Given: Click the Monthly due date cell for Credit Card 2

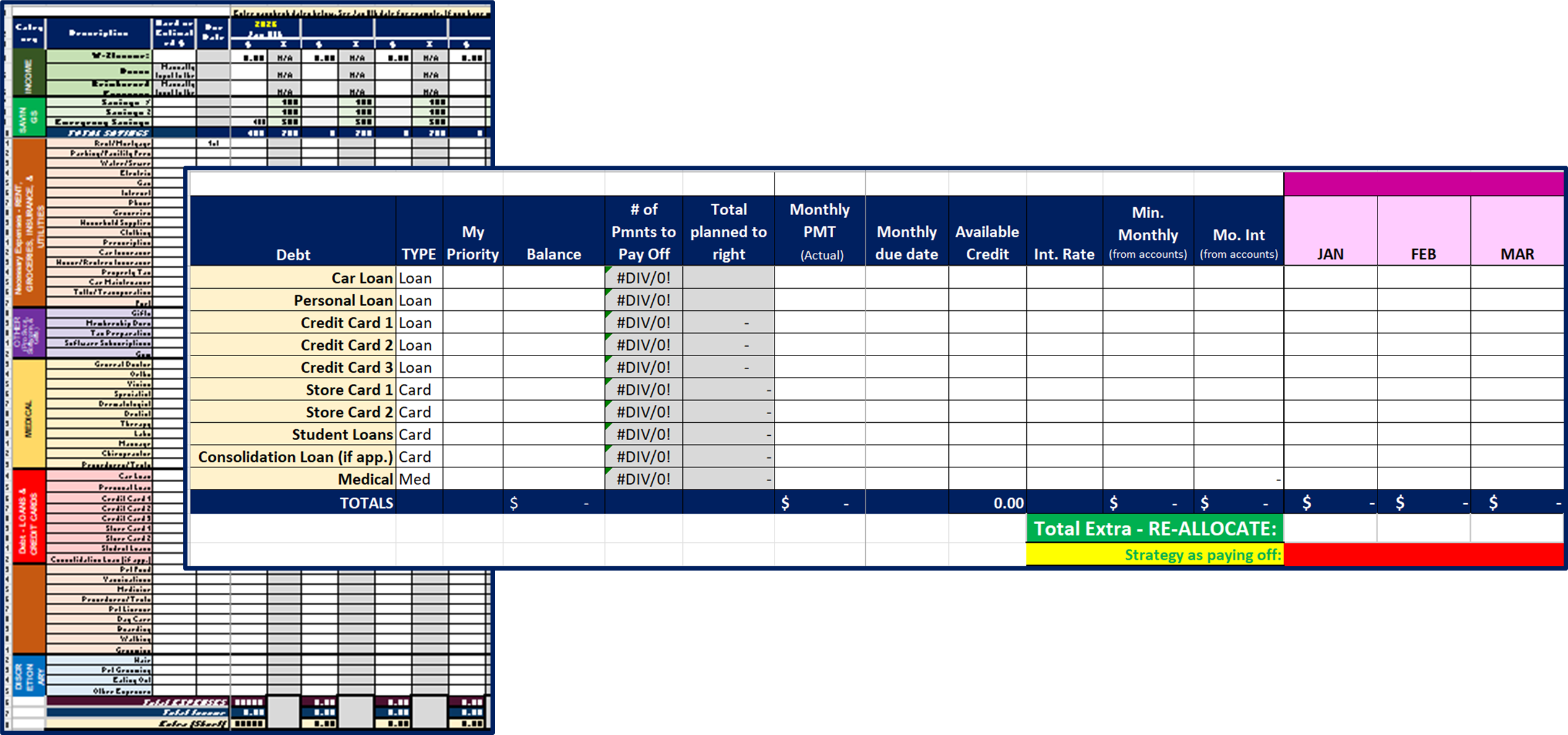Looking at the screenshot, I should 906,344.
